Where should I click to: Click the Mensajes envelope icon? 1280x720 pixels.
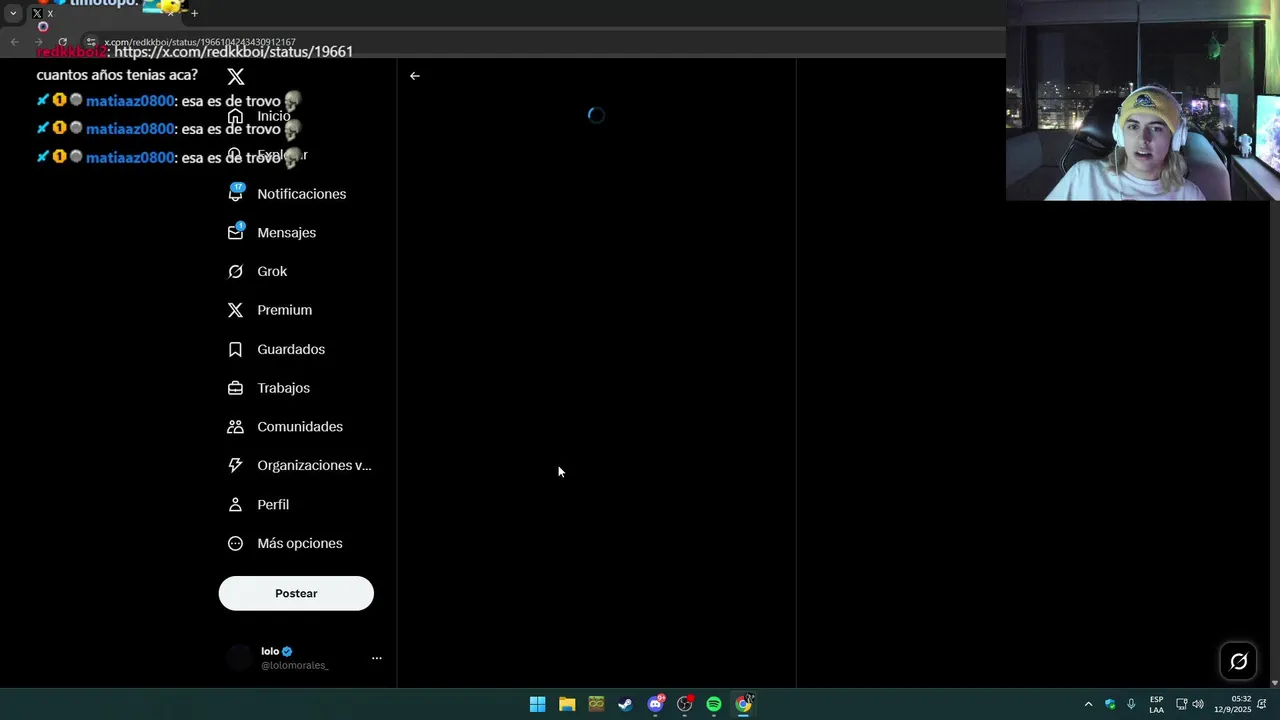(x=235, y=233)
